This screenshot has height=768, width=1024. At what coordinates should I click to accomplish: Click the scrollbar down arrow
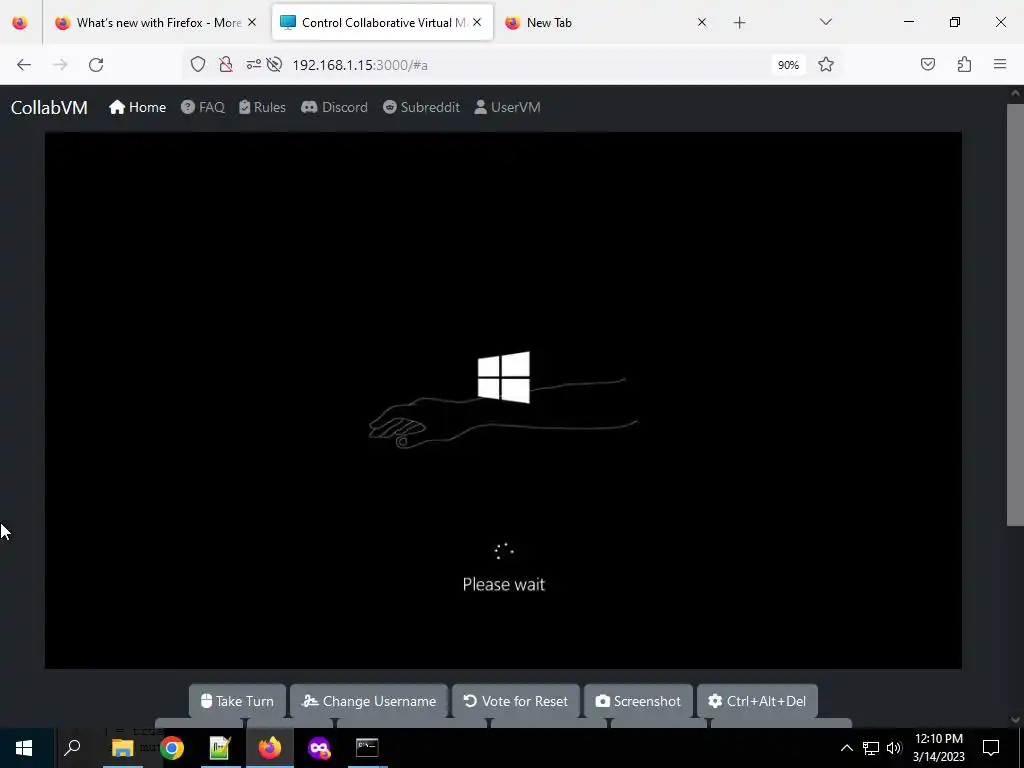(x=1016, y=720)
